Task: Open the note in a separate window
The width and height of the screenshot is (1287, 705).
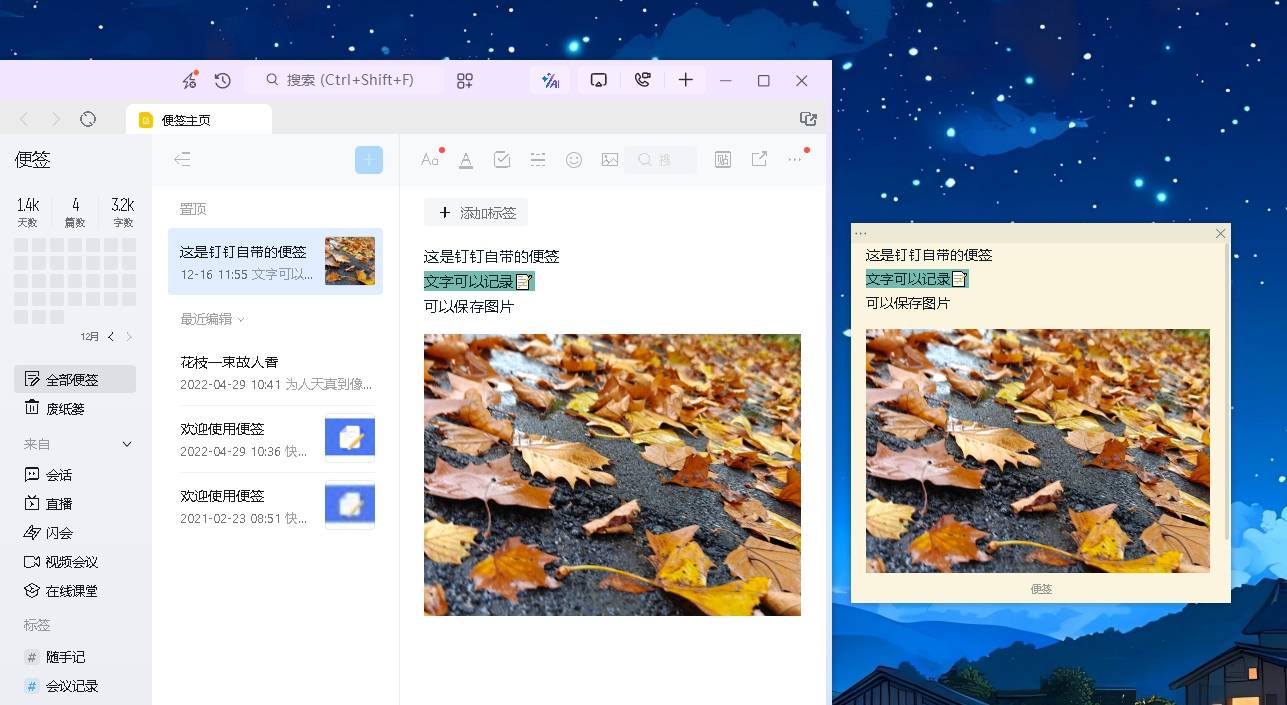Action: click(x=759, y=158)
